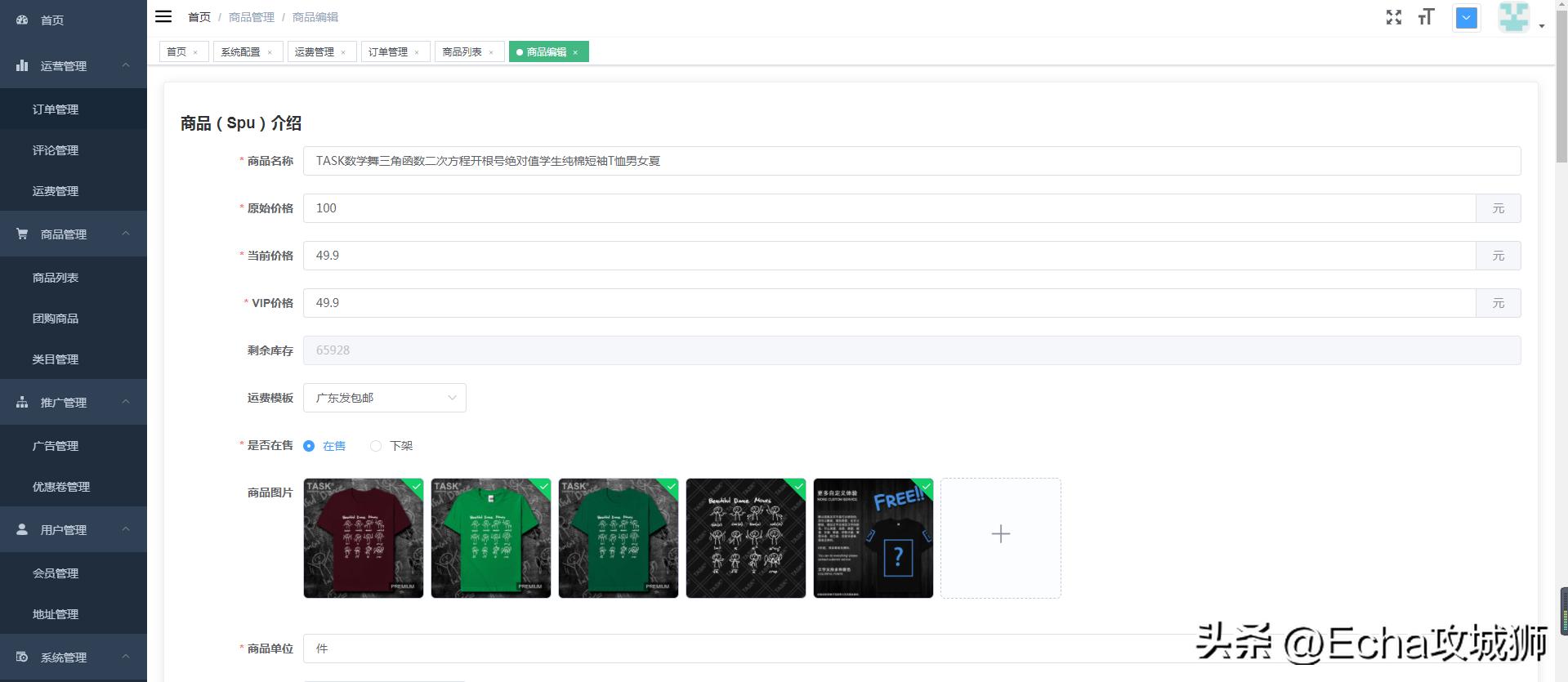The image size is (1568, 682).
Task: Go to 首页 in the sidebar
Action: tap(74, 20)
